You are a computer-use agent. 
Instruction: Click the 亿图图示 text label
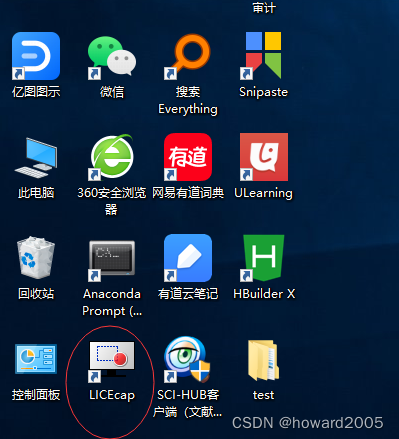[36, 92]
